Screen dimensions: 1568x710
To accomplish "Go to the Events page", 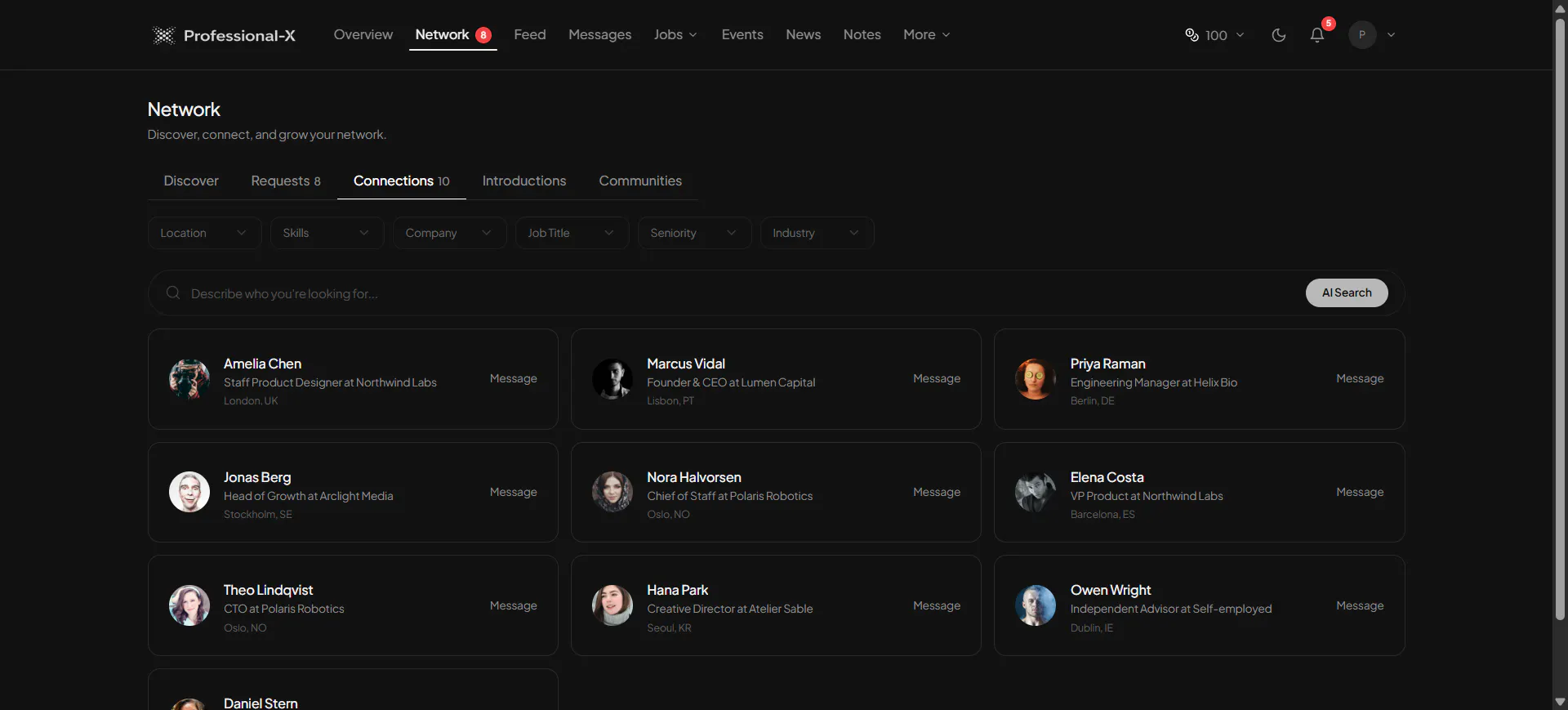I will click(742, 34).
